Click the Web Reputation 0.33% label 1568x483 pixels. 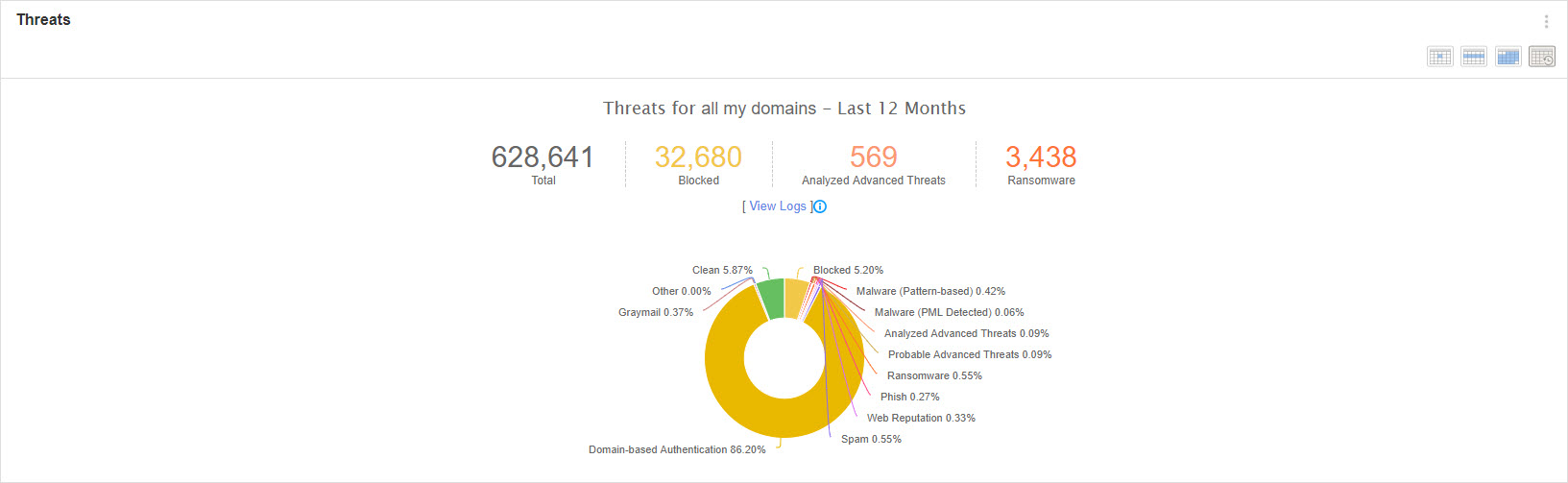[x=921, y=418]
